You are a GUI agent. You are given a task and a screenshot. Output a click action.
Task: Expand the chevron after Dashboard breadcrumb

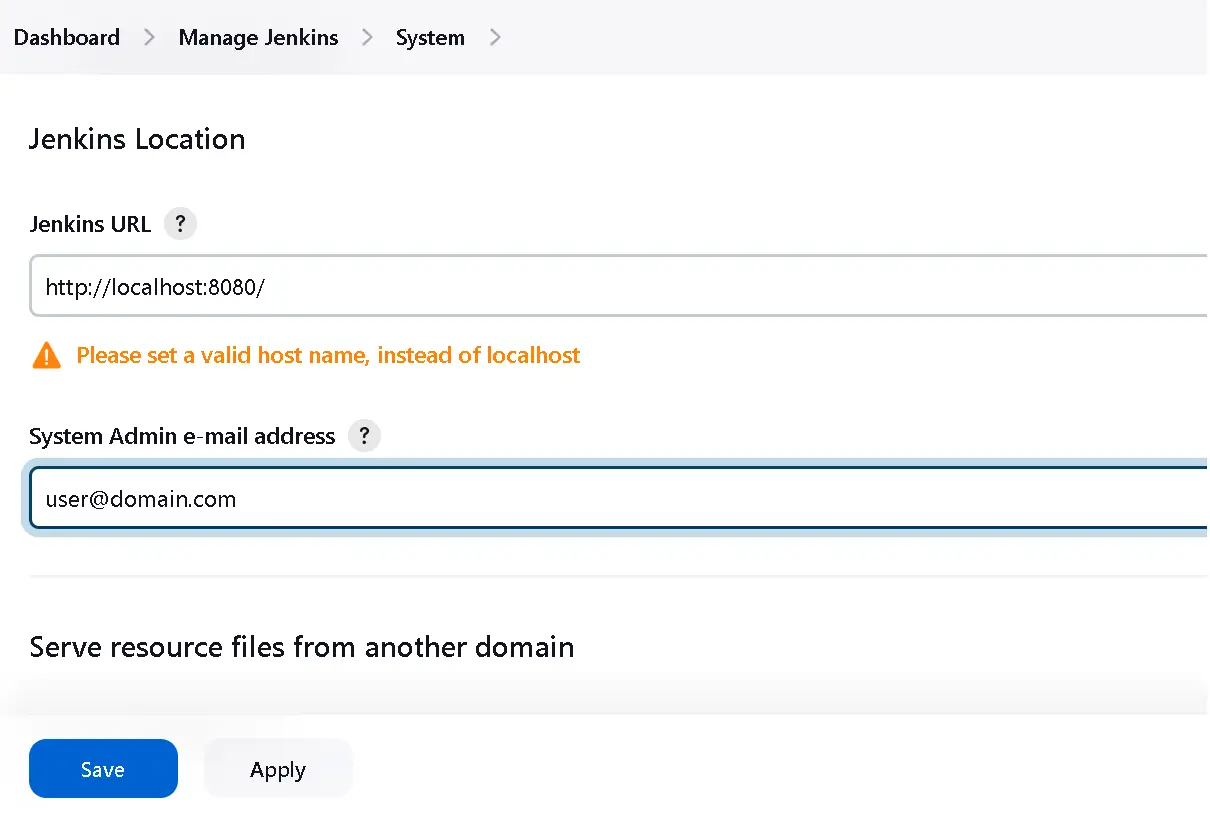click(x=149, y=38)
